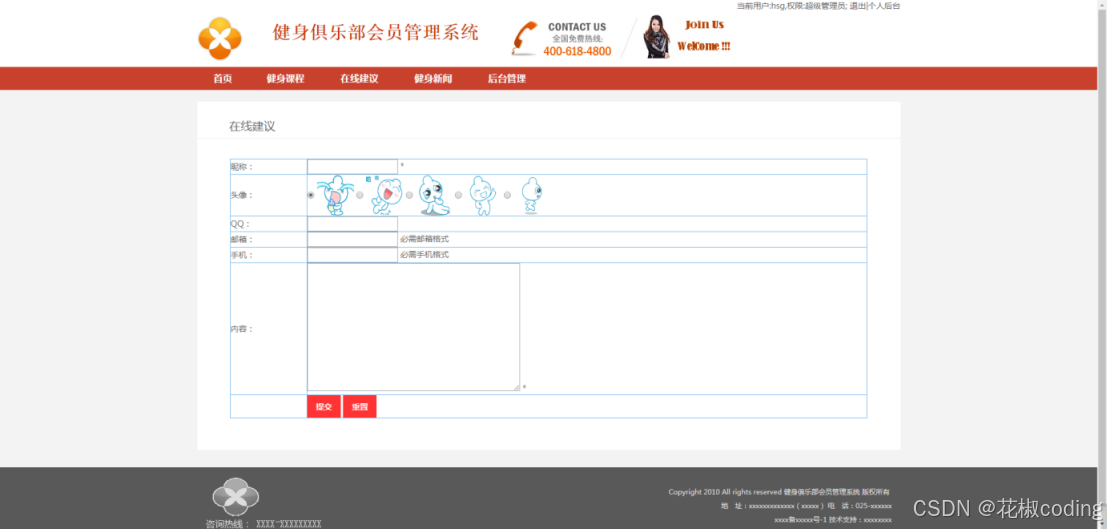Select the sitting teary-eyed avatar radio button
Screen dimensions: 1107x529
(409, 195)
